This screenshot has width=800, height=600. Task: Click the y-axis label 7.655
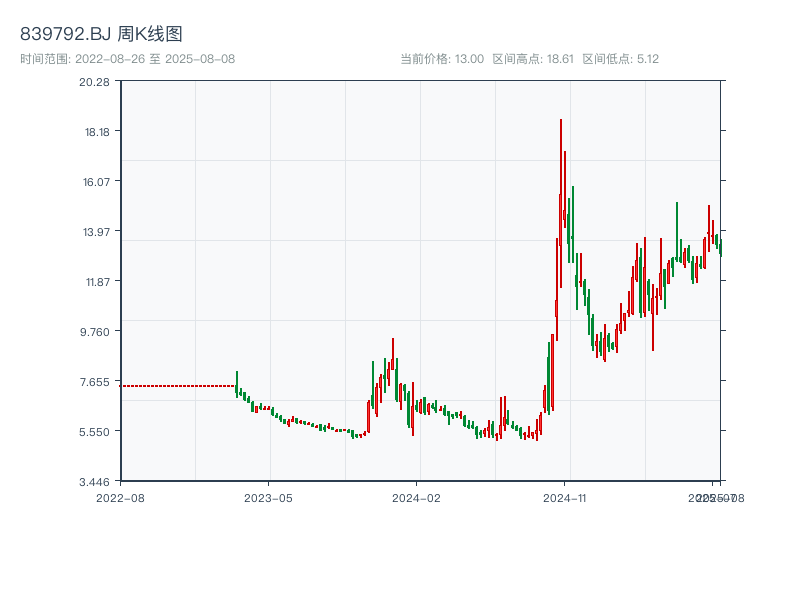pyautogui.click(x=94, y=382)
